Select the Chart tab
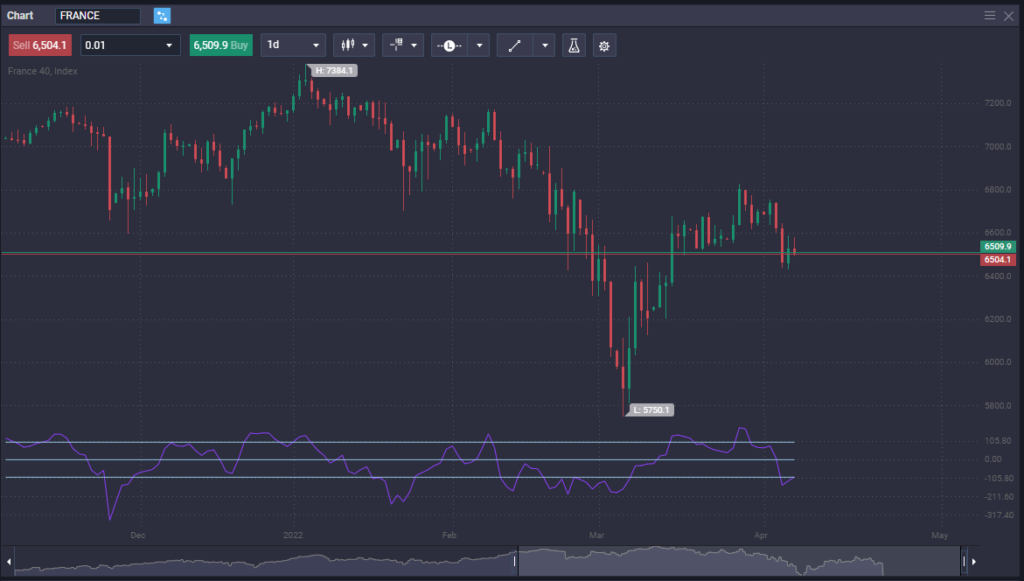 click(20, 15)
